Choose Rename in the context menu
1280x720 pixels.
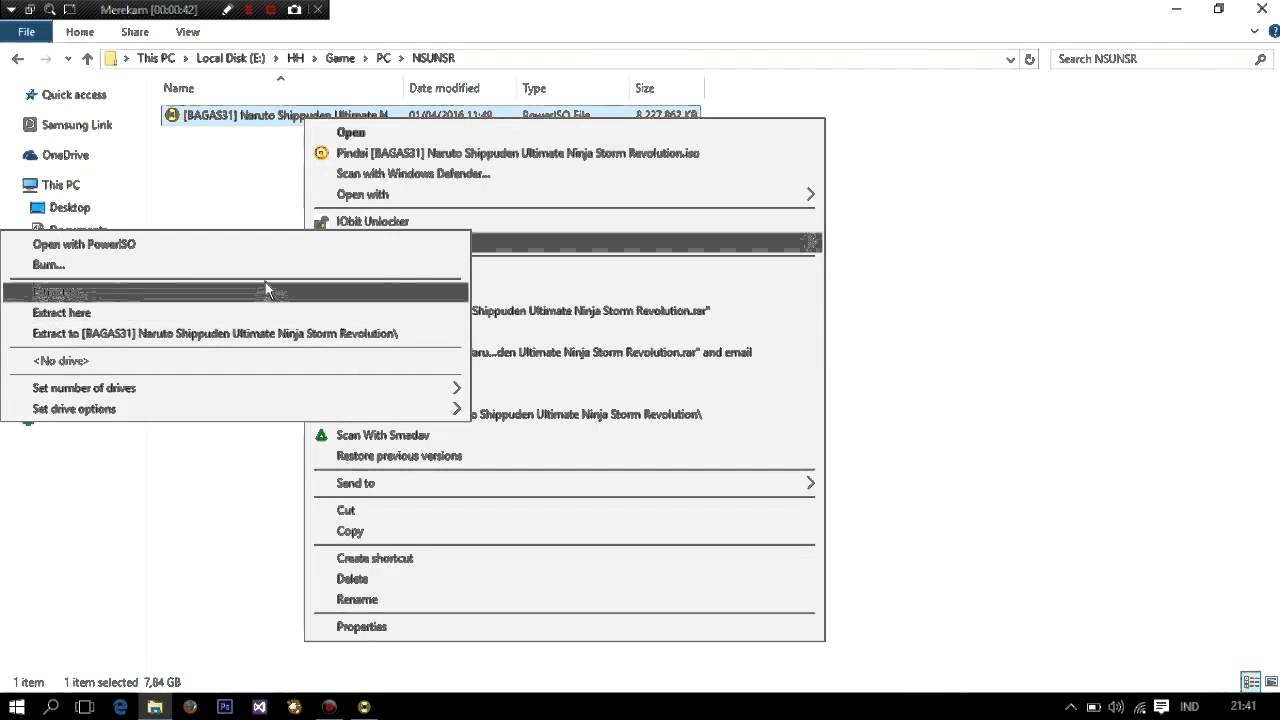pos(564,600)
